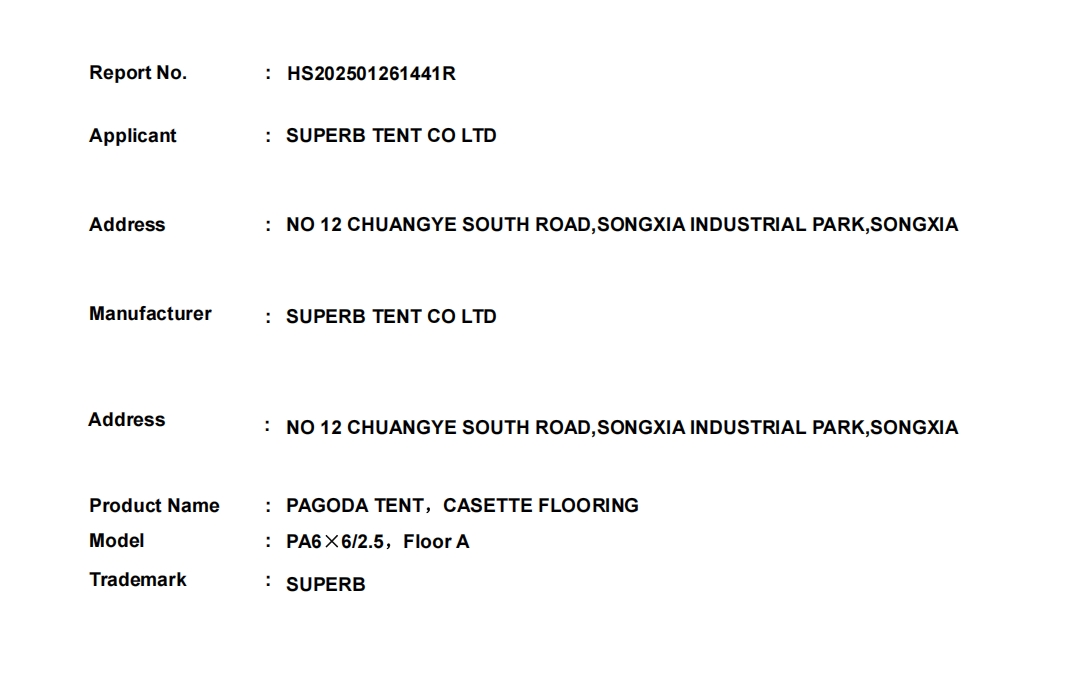Click the model value PA6×6/2.5

pyautogui.click(x=335, y=542)
